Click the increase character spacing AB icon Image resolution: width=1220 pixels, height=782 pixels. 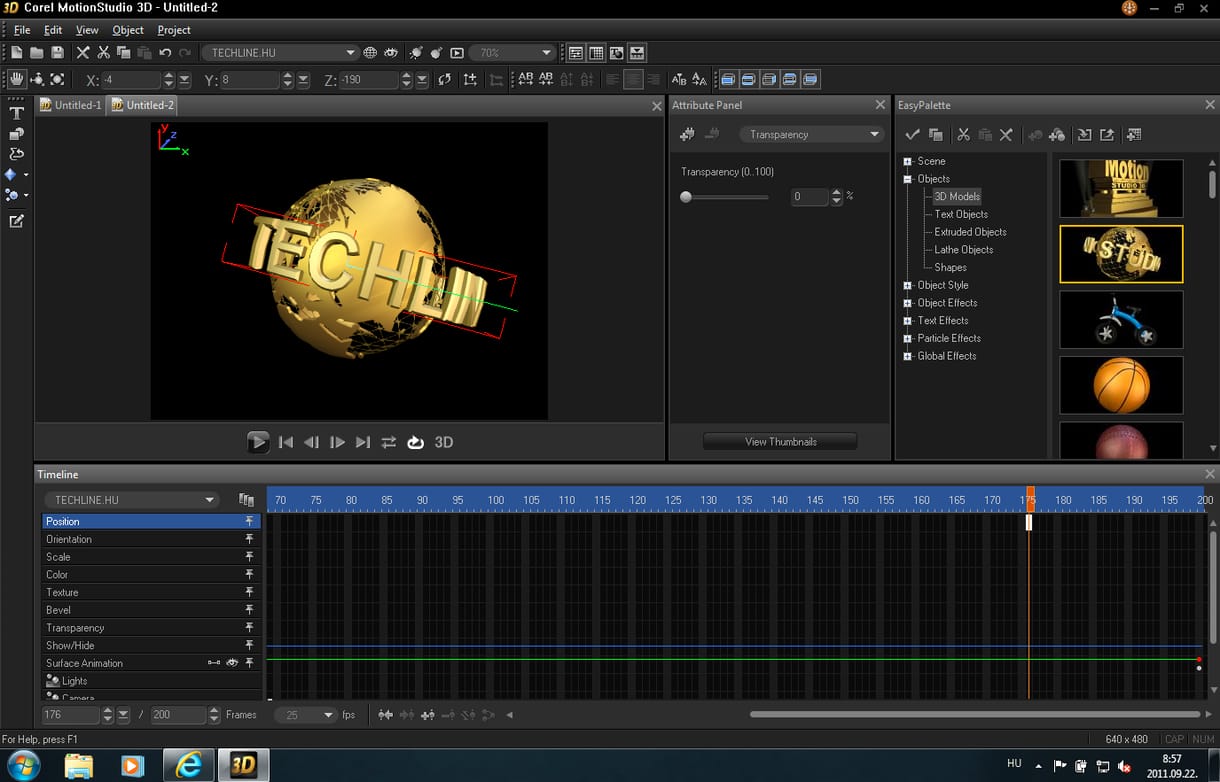click(x=526, y=79)
